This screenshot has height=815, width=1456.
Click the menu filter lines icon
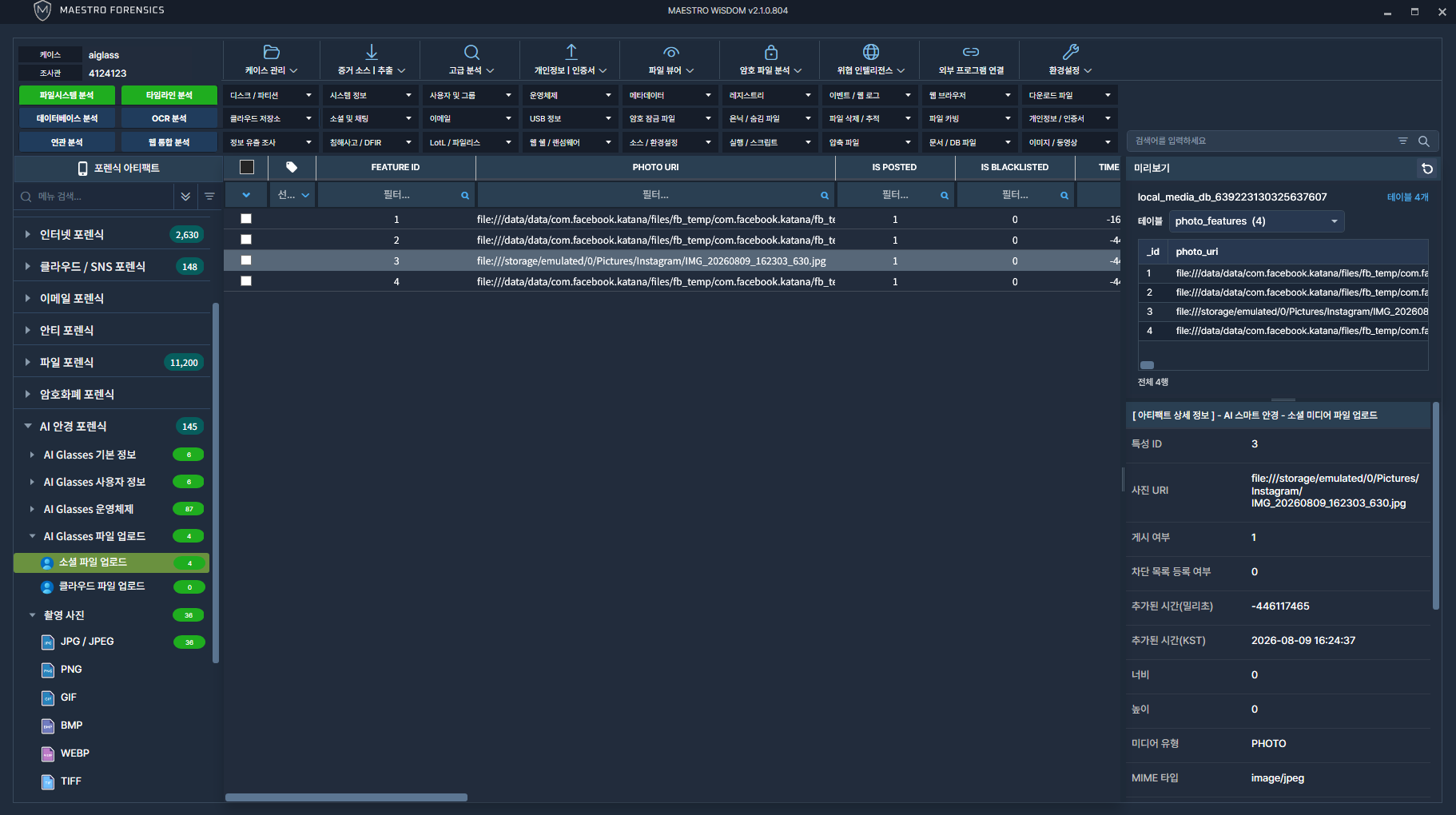(x=209, y=197)
